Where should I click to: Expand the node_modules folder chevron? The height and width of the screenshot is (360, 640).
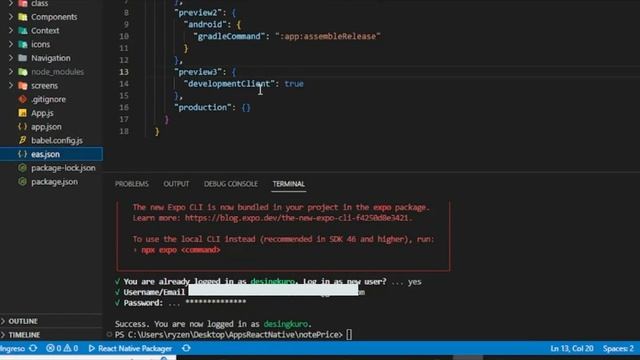(x=11, y=72)
